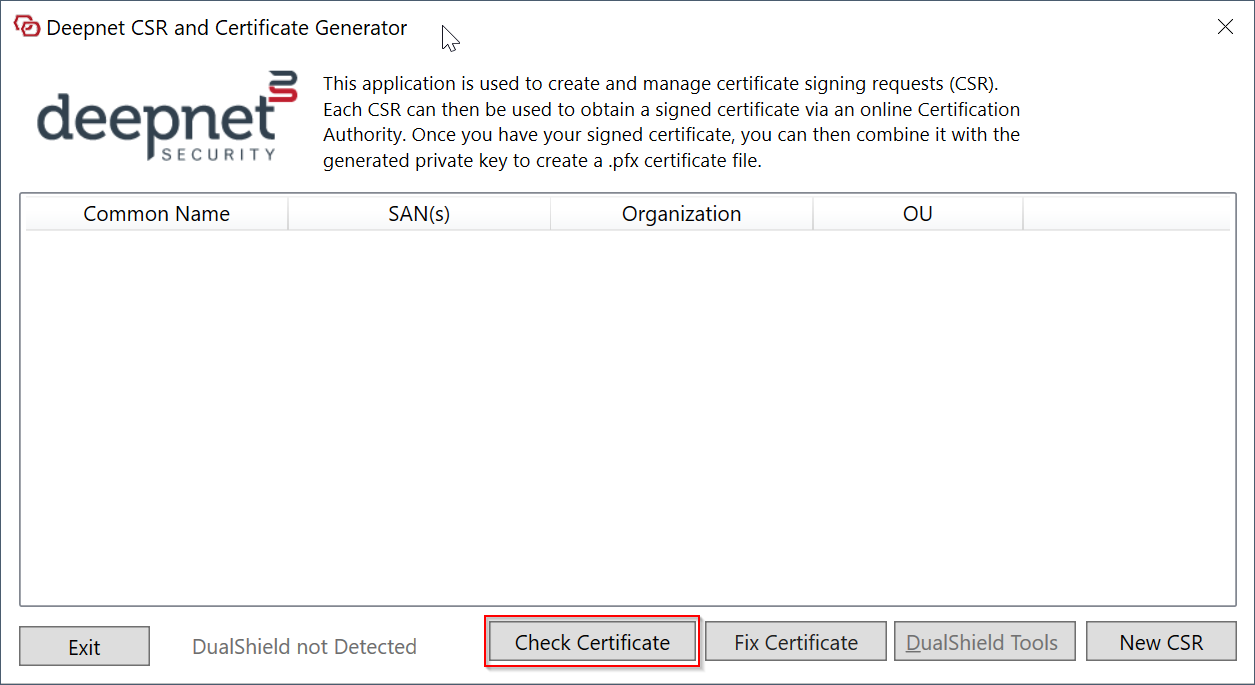The width and height of the screenshot is (1255, 685).
Task: Click the window title text in title bar
Action: (x=227, y=28)
